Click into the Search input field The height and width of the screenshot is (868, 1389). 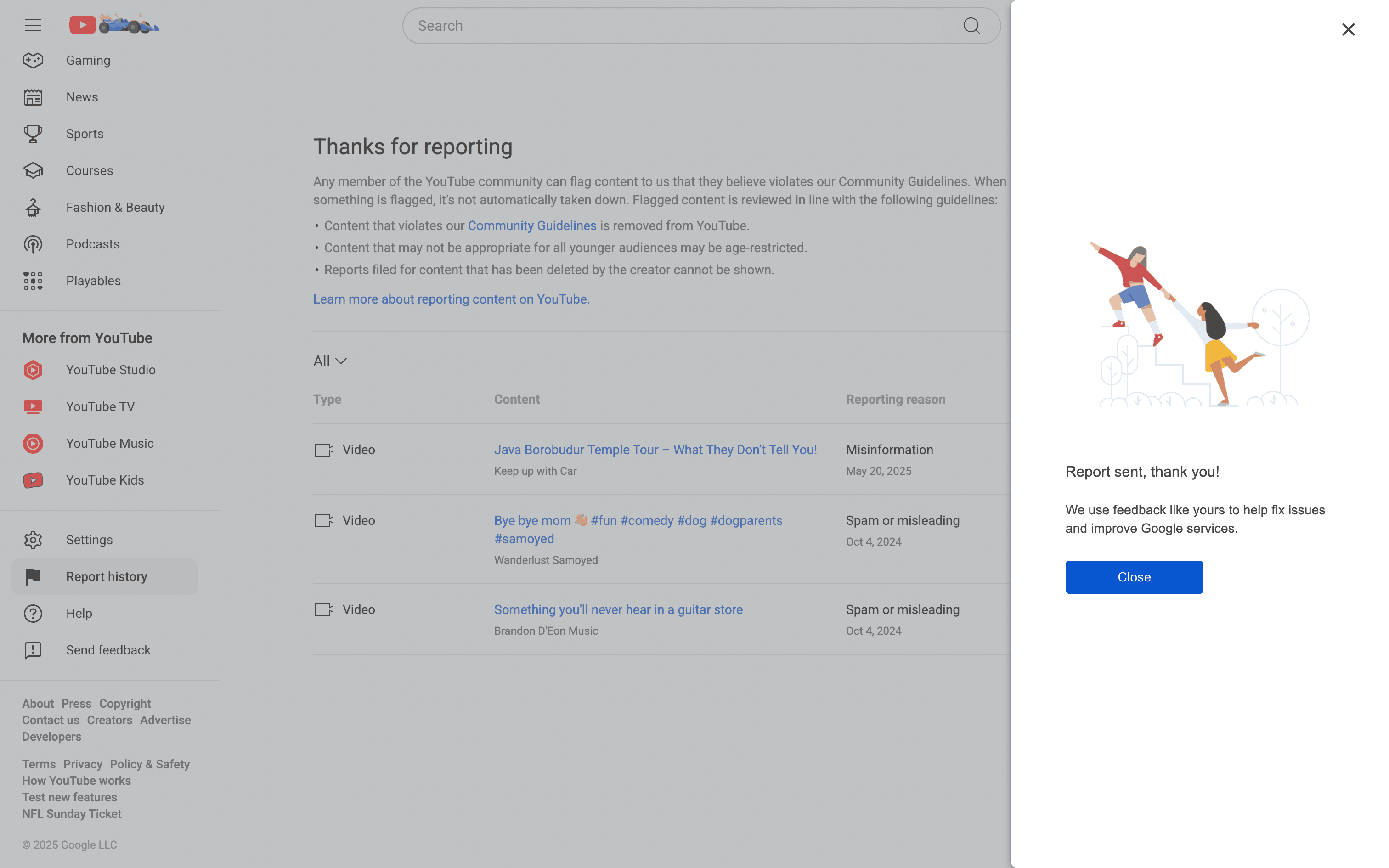pos(672,26)
